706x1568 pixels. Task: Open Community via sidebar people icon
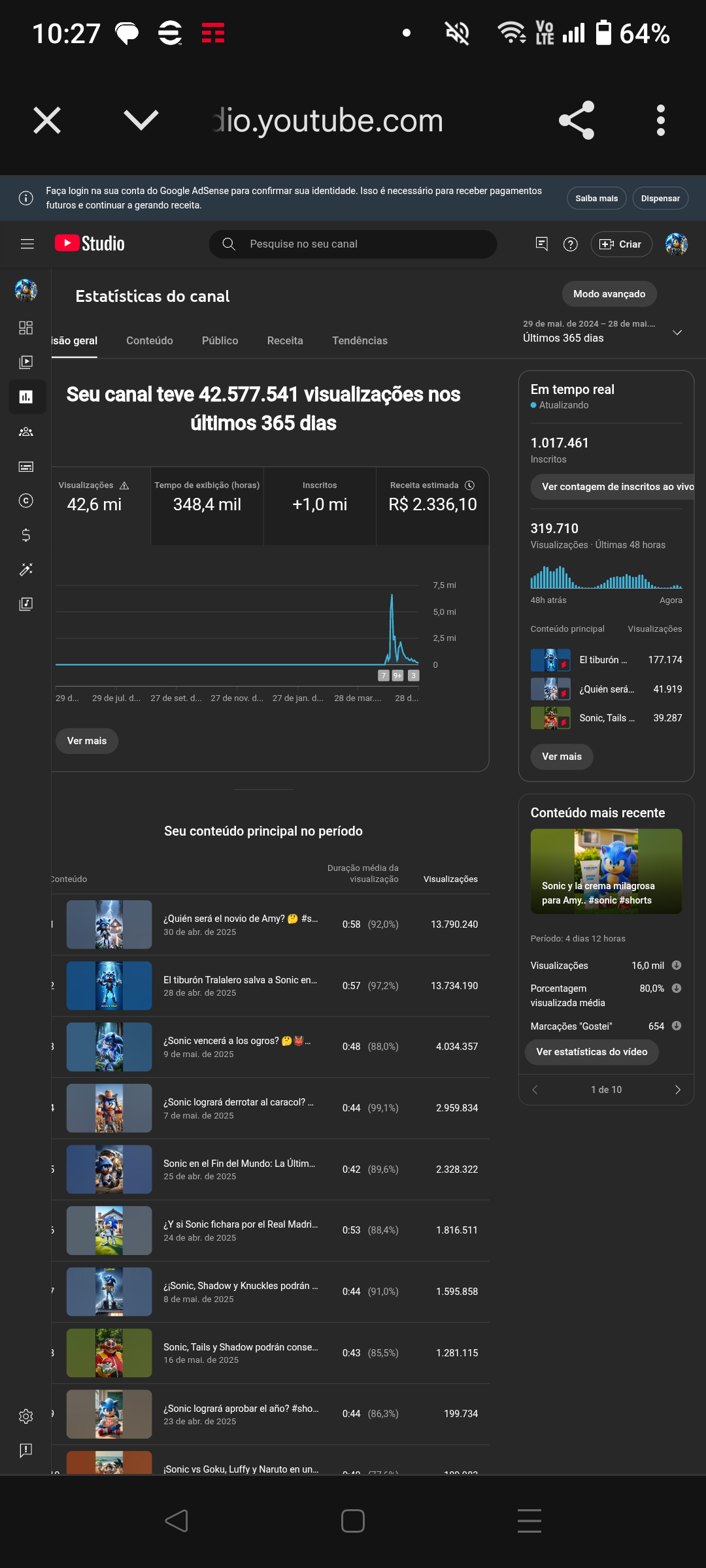[26, 431]
